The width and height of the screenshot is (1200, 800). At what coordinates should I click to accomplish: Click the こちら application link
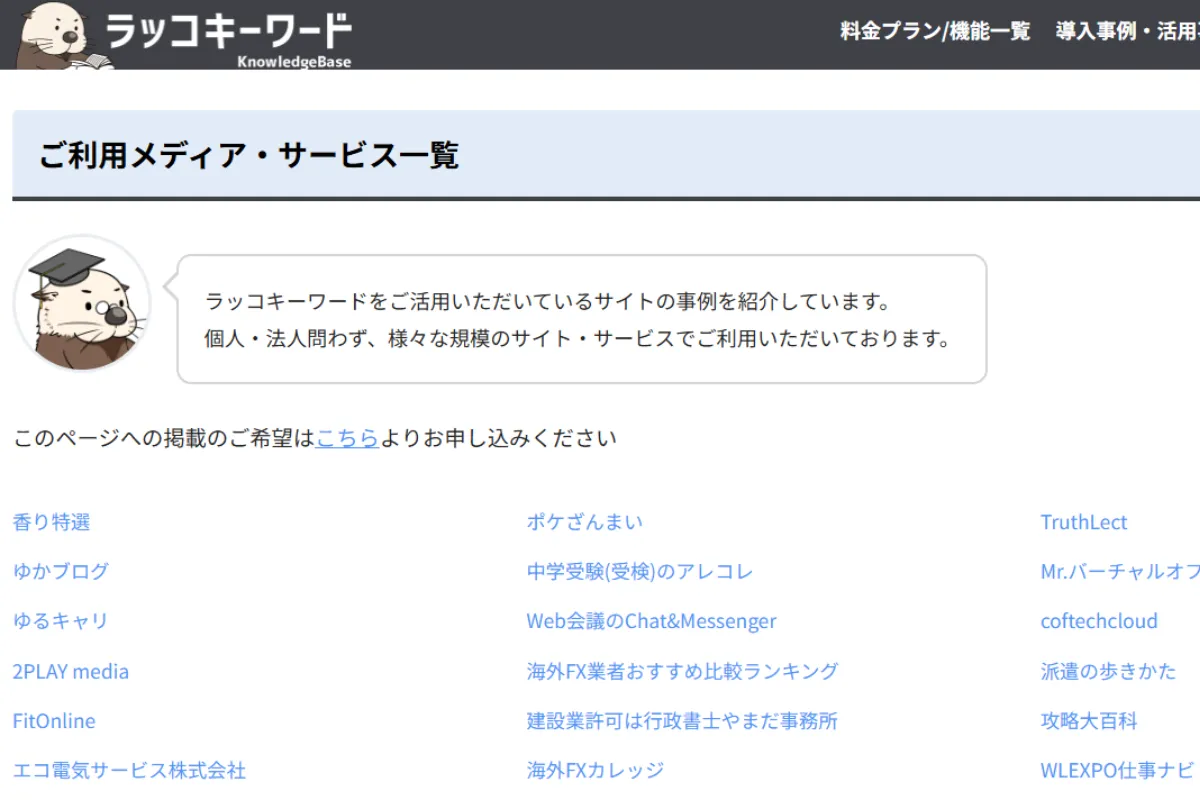point(347,438)
